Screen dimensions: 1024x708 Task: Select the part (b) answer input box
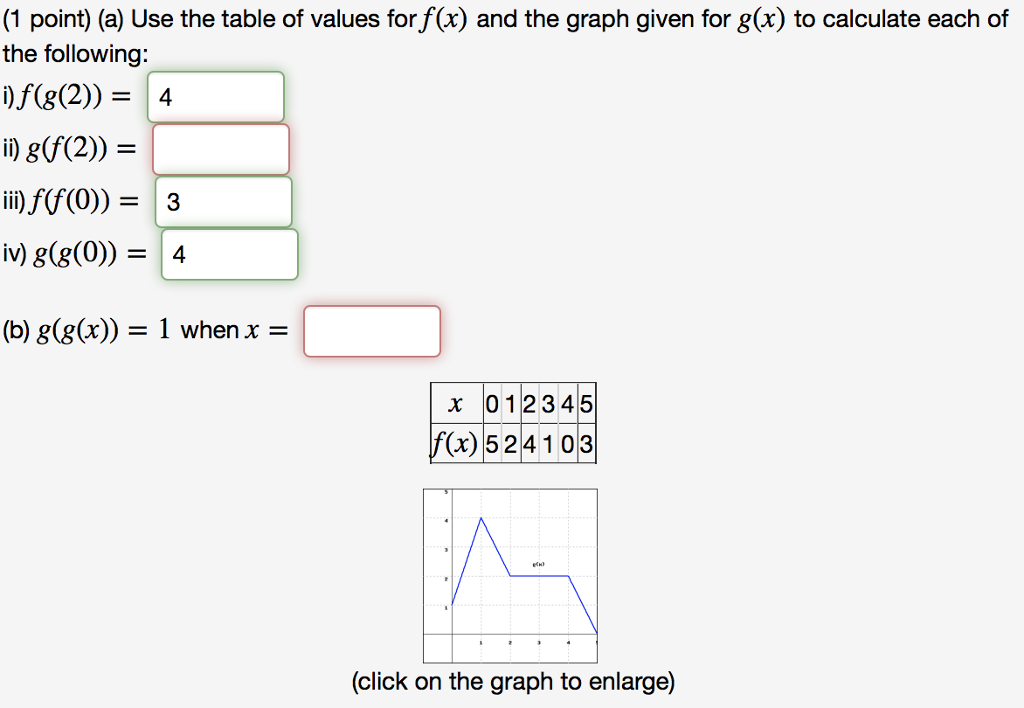click(x=371, y=330)
